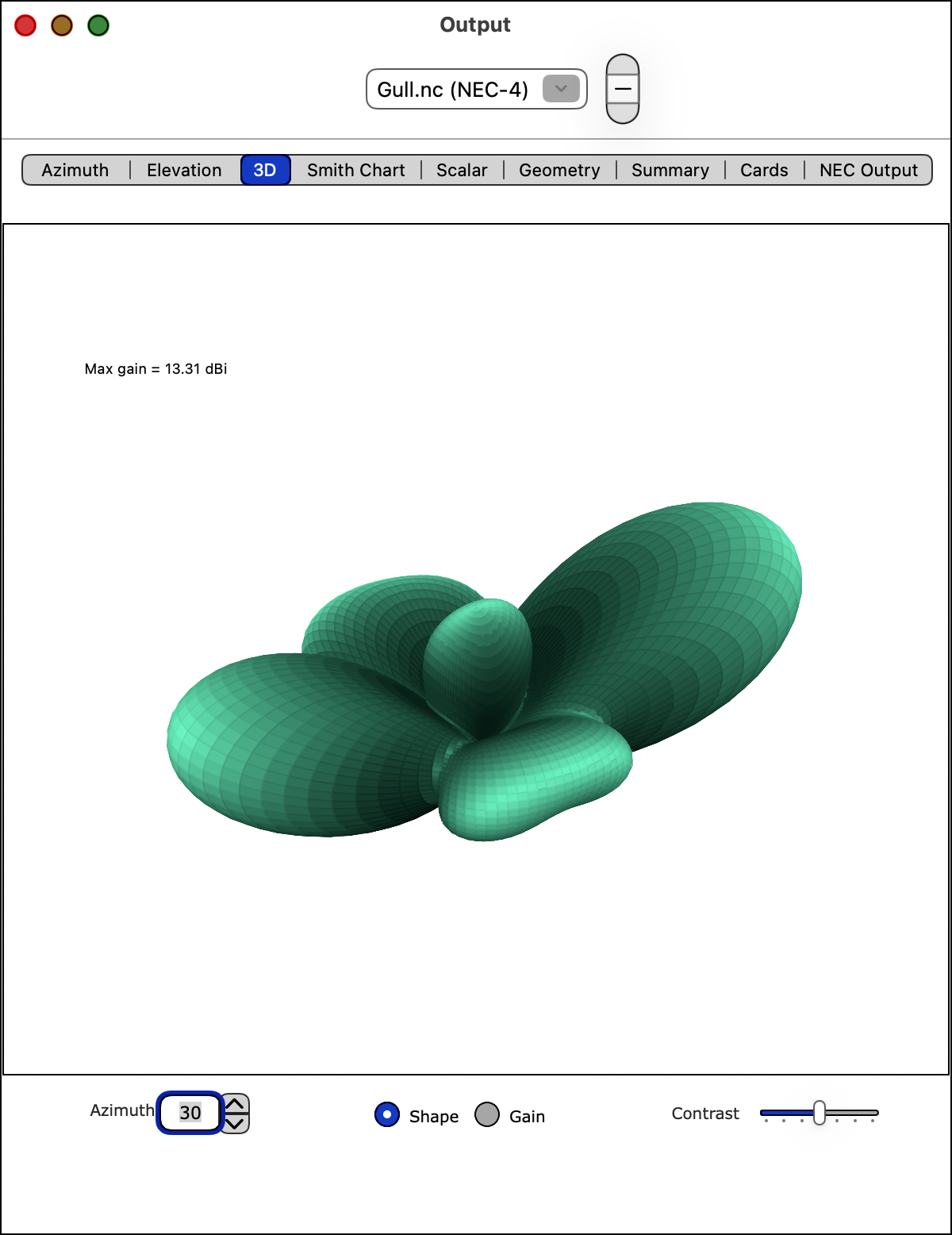Decrease Azimuth with the down stepper arrow
Screen dimensions: 952x1235
point(235,1124)
